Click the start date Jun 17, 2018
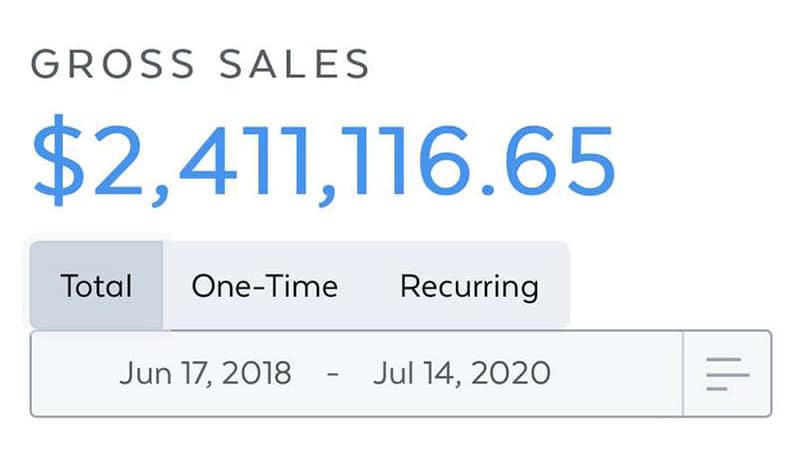The height and width of the screenshot is (463, 800). pyautogui.click(x=205, y=373)
